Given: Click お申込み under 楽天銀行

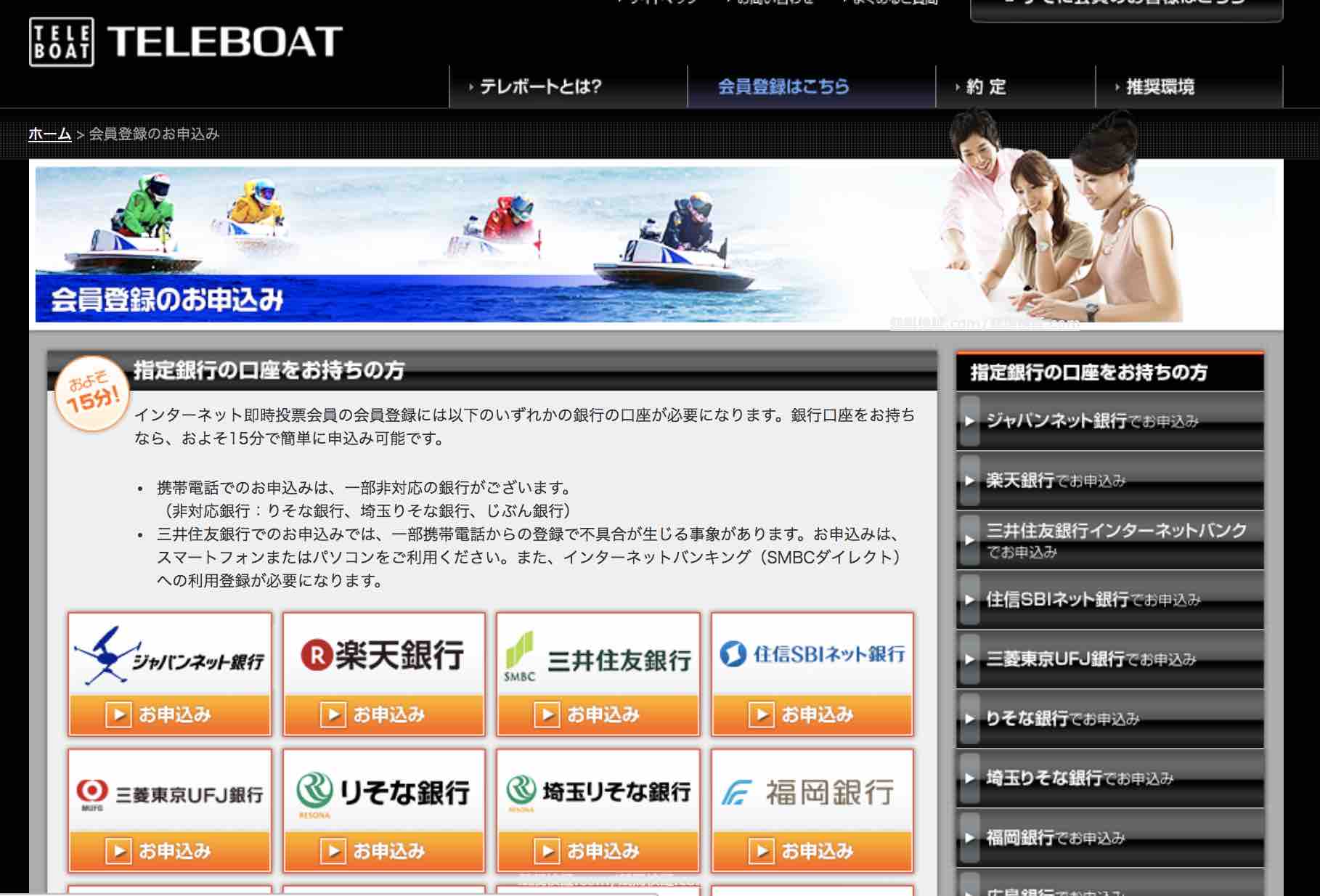Looking at the screenshot, I should tap(383, 713).
